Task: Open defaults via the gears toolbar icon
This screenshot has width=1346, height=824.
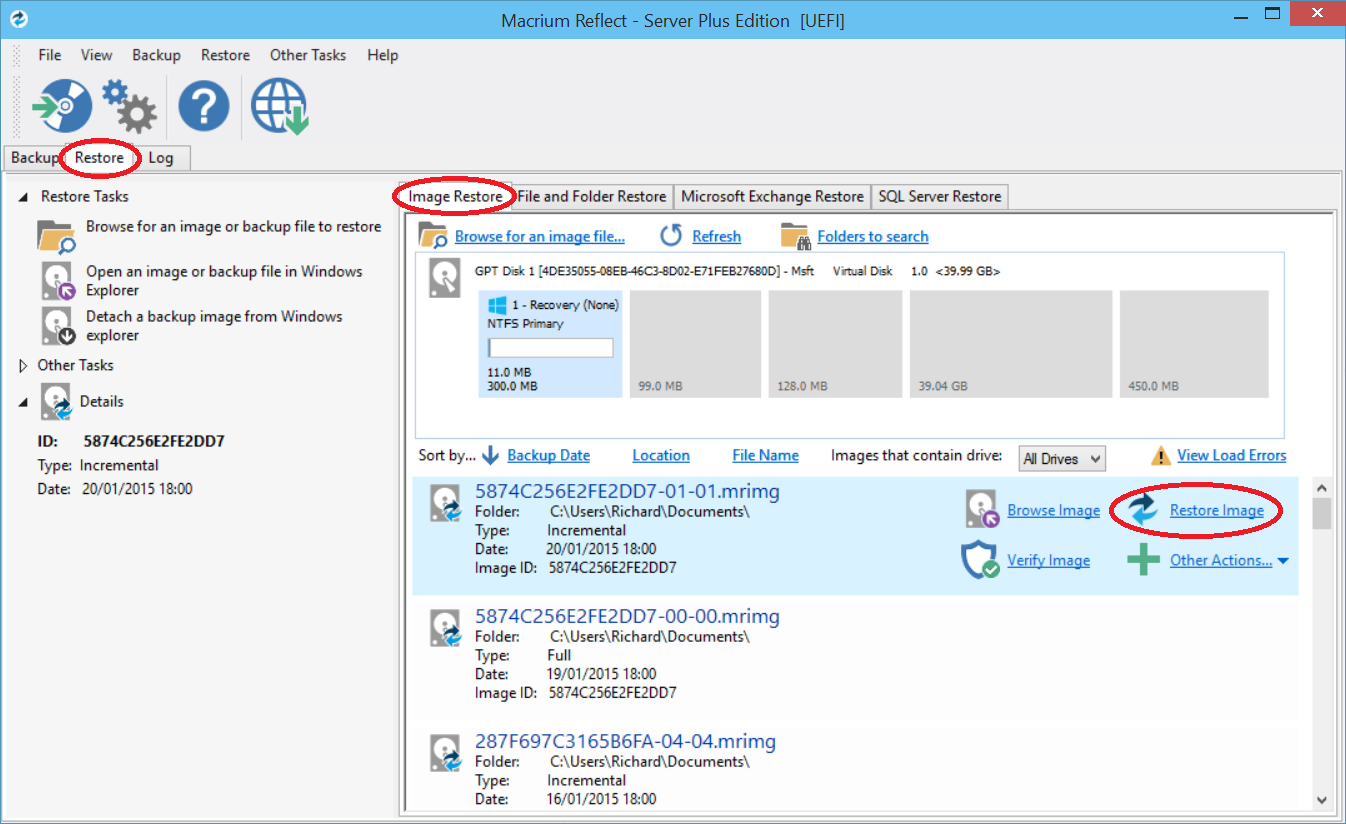Action: pos(129,106)
